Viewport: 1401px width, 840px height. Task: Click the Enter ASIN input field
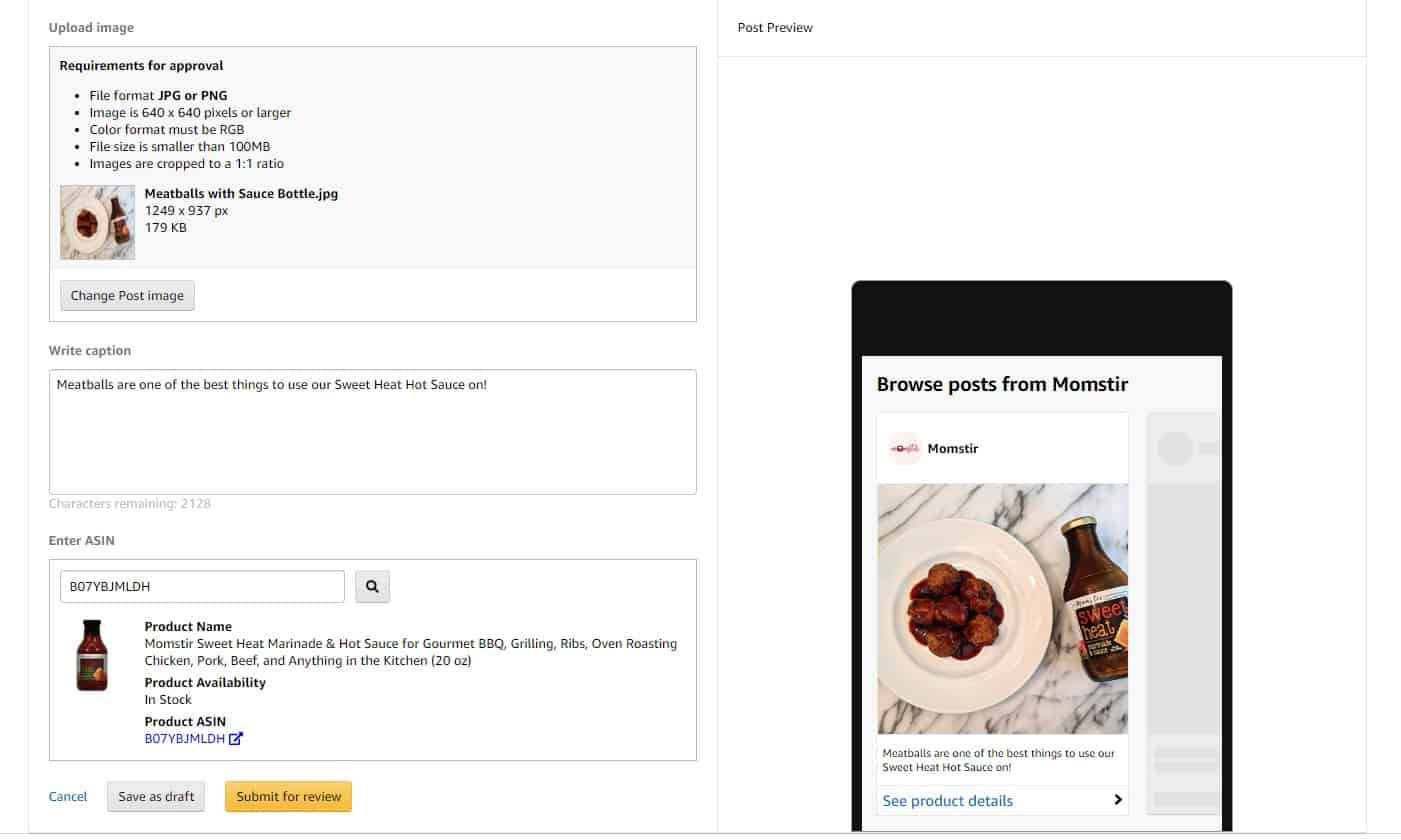click(202, 587)
